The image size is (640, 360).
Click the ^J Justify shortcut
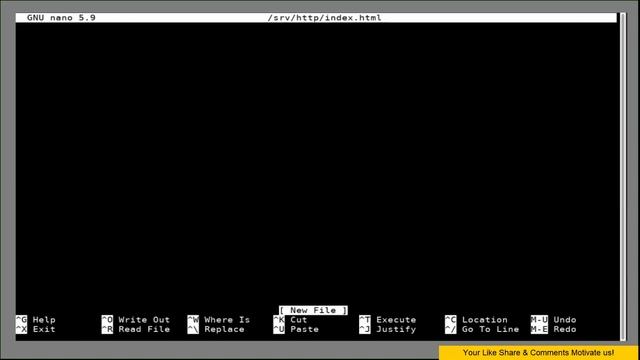[x=388, y=329]
